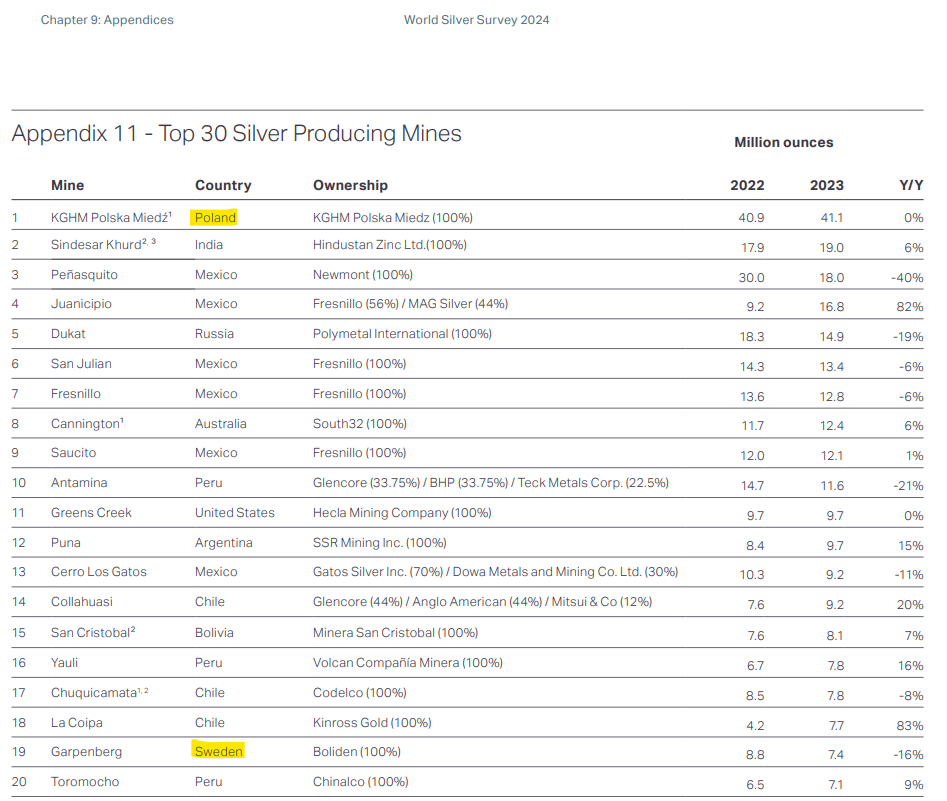Click the Million ounces units label
947x801 pixels.
tap(783, 142)
